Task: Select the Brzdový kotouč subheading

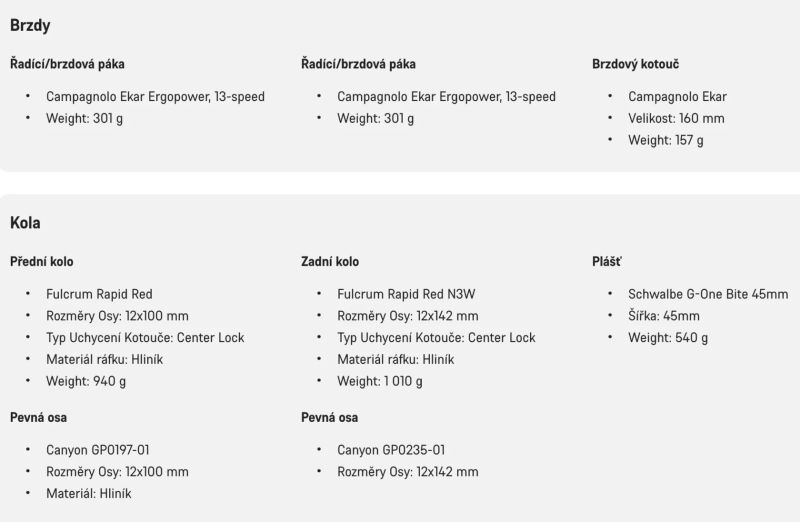Action: [635, 65]
